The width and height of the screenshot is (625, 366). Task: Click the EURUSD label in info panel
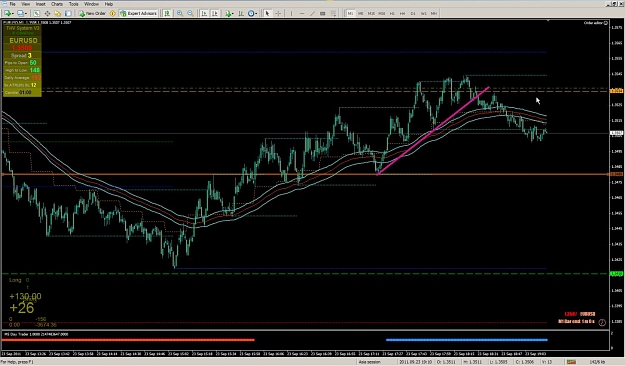(x=23, y=41)
